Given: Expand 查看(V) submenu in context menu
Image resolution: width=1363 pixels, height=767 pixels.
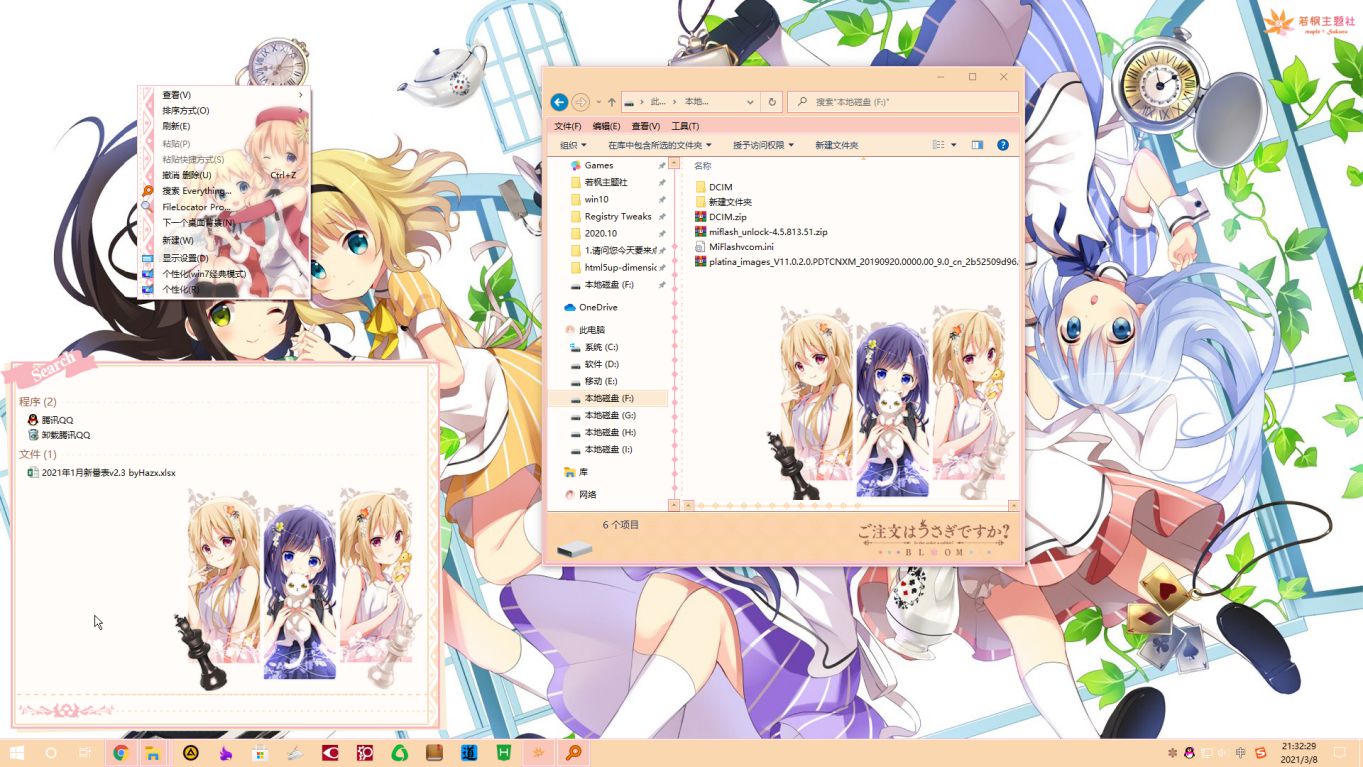Looking at the screenshot, I should pyautogui.click(x=225, y=95).
